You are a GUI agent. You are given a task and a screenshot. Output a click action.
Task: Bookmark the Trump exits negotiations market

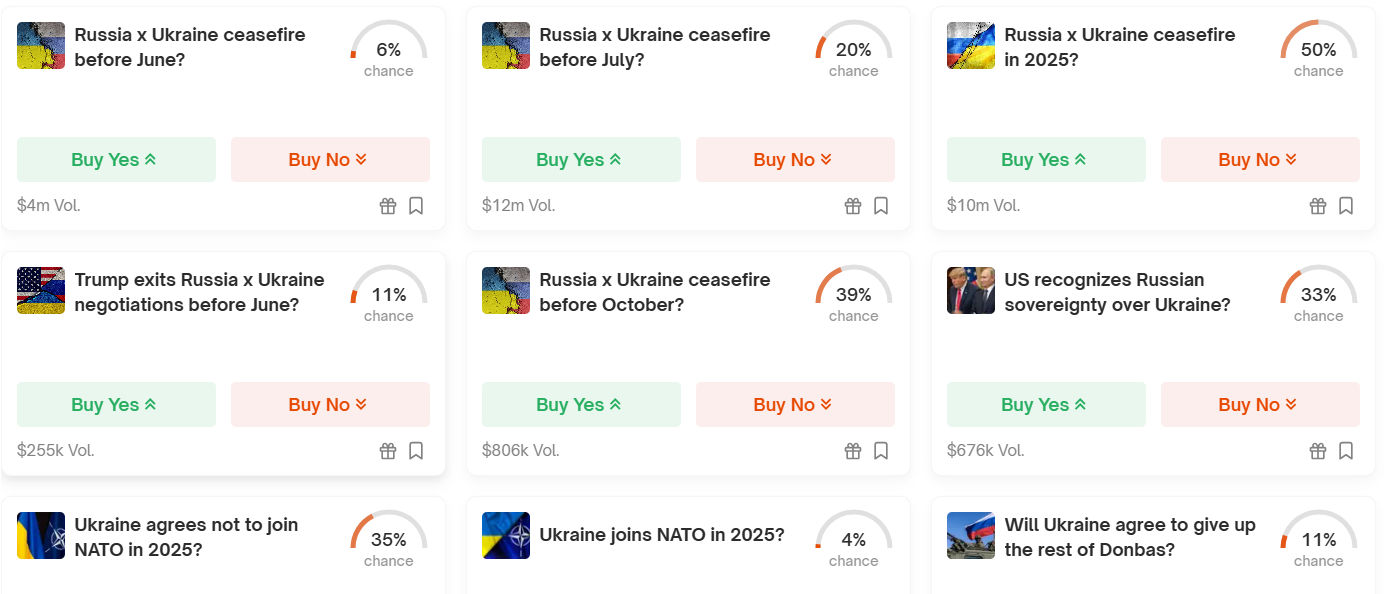(x=415, y=450)
